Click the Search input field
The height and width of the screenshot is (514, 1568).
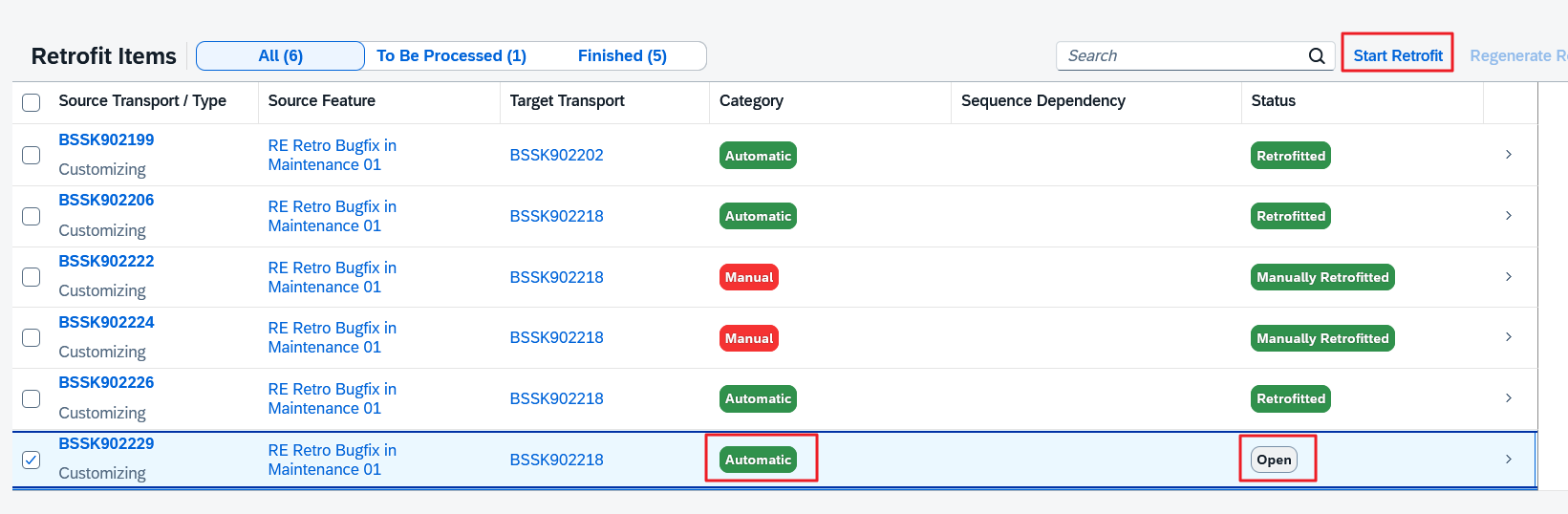pos(1180,56)
